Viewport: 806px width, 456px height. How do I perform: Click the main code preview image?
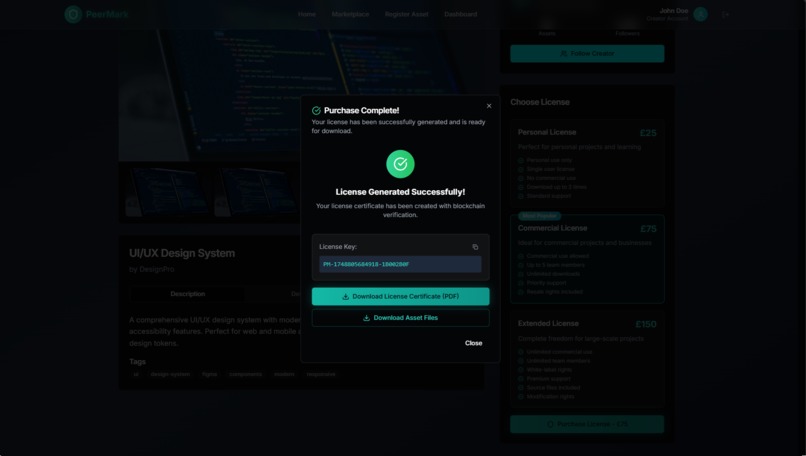(x=301, y=95)
